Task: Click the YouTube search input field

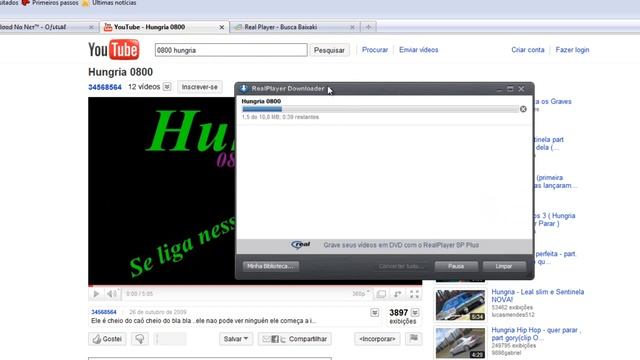Action: pos(231,50)
